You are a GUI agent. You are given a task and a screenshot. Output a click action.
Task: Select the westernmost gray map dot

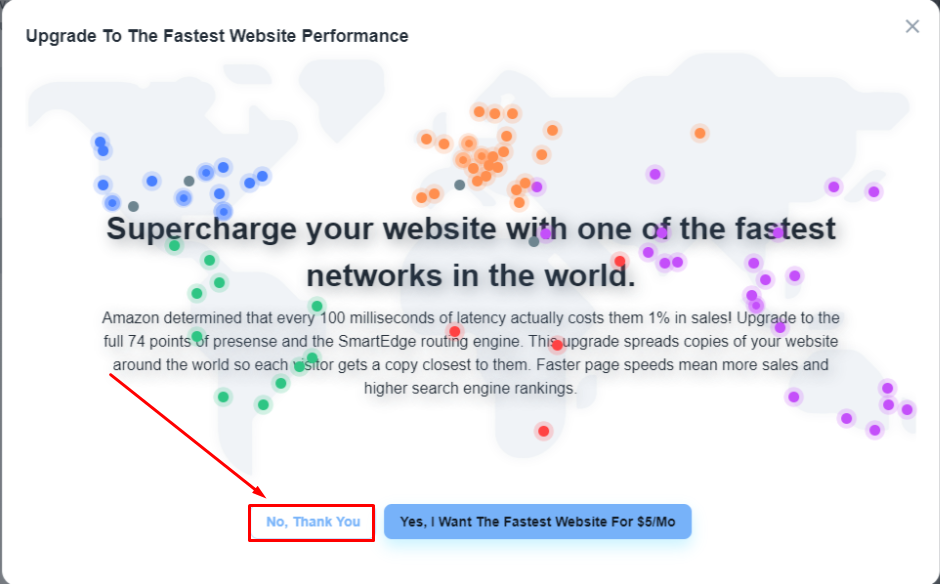[x=133, y=206]
